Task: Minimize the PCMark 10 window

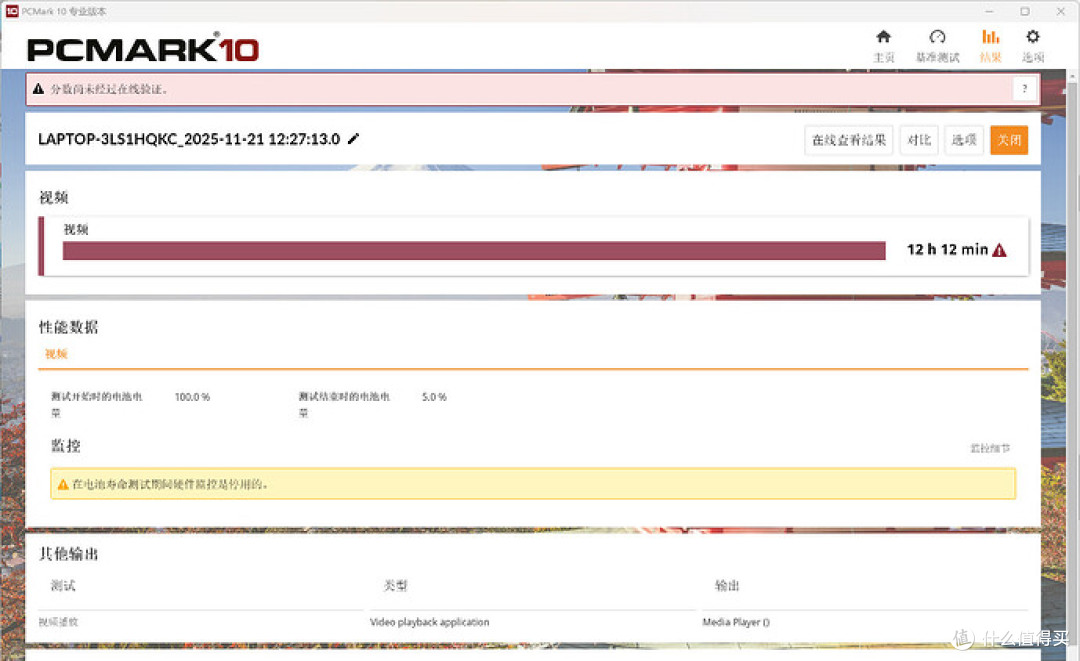Action: pos(989,11)
